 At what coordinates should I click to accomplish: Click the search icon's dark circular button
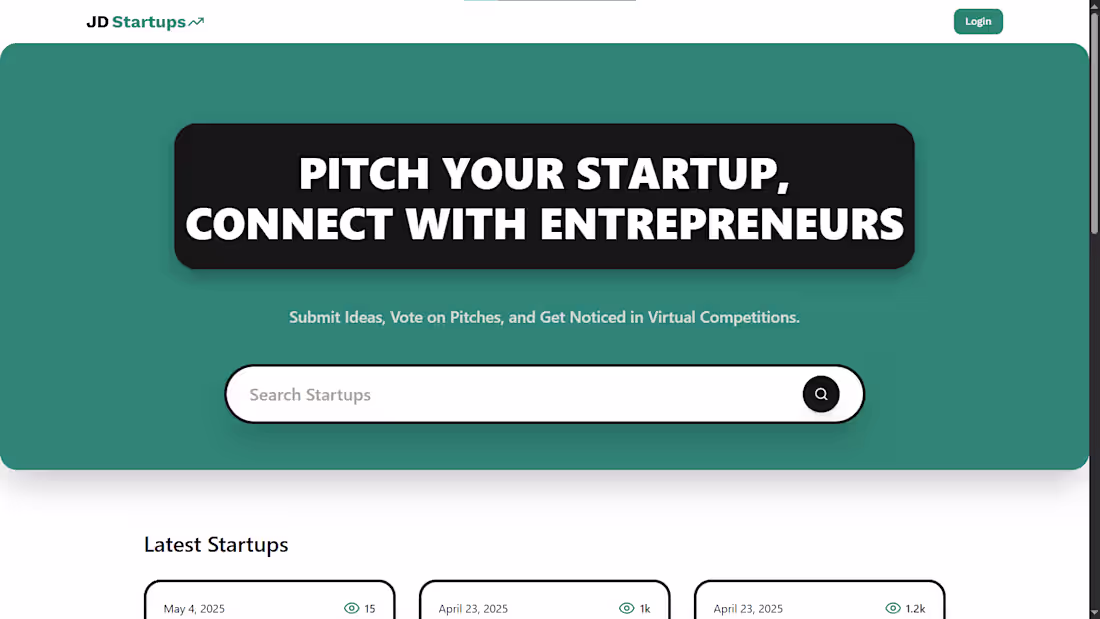click(x=820, y=394)
